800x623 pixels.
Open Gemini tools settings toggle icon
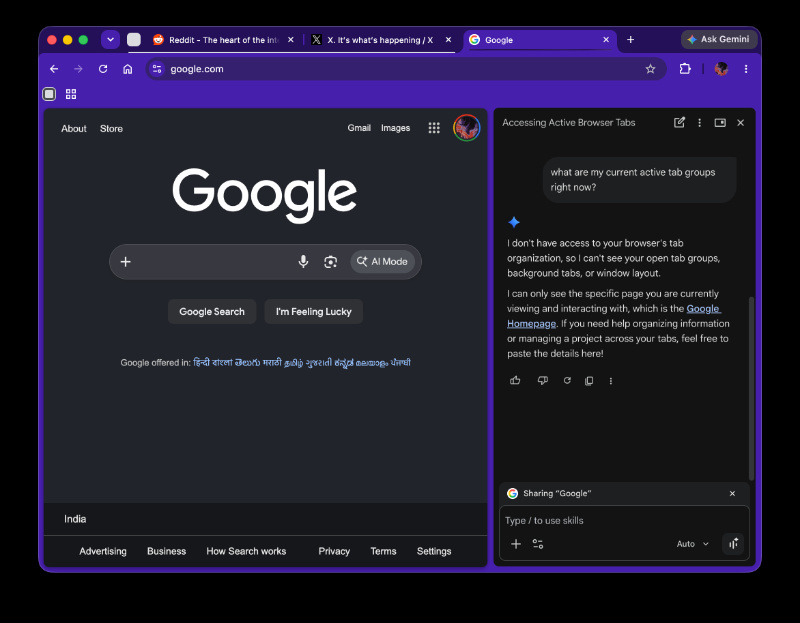(x=538, y=544)
